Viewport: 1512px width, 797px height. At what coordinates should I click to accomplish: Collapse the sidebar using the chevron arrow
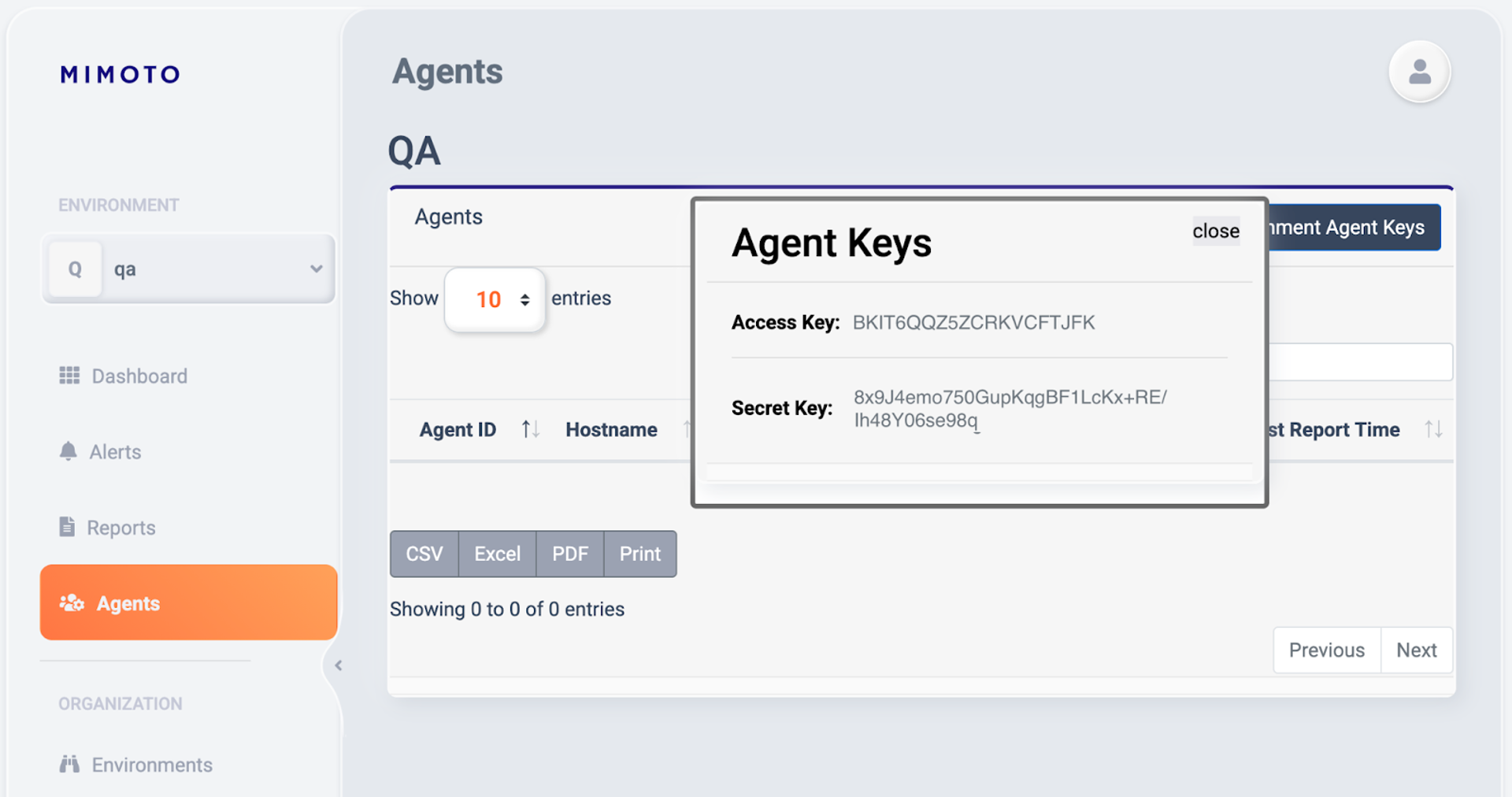339,665
